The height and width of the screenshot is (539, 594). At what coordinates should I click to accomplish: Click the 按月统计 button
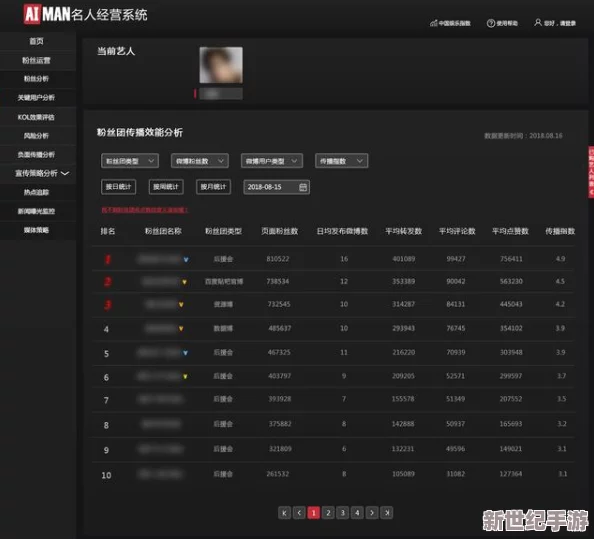point(213,187)
